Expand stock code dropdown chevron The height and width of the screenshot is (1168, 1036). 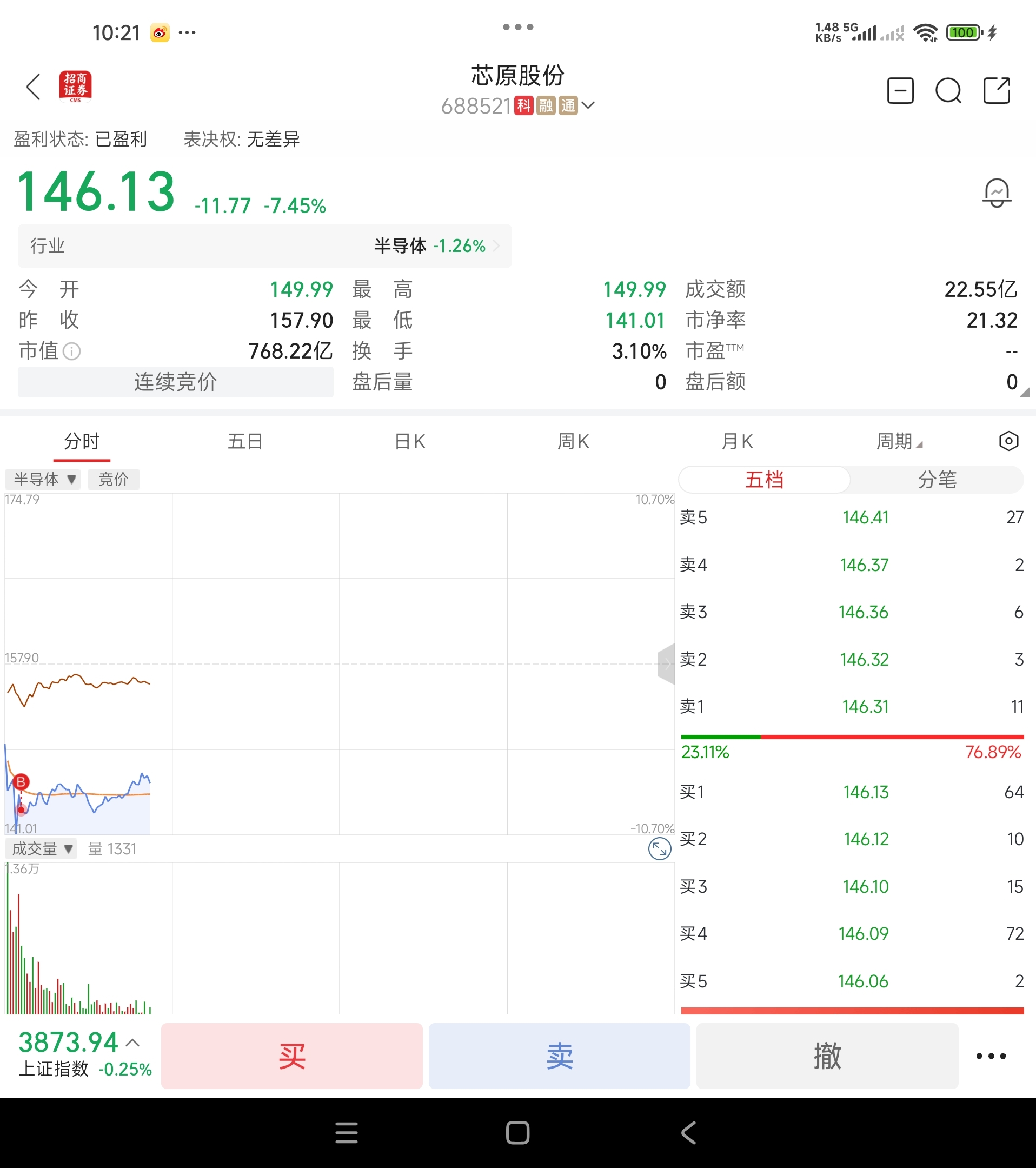(588, 105)
